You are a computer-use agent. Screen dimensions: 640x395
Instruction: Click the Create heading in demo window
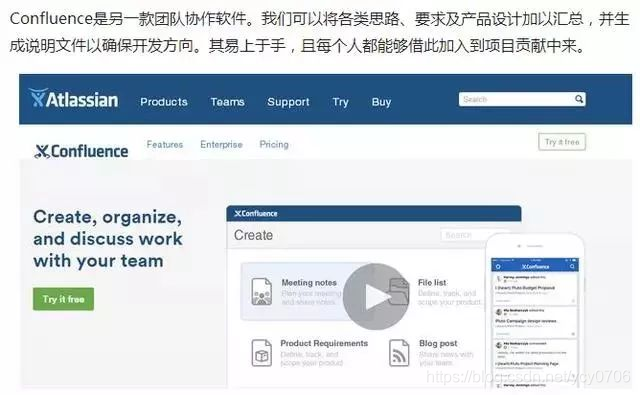point(253,235)
